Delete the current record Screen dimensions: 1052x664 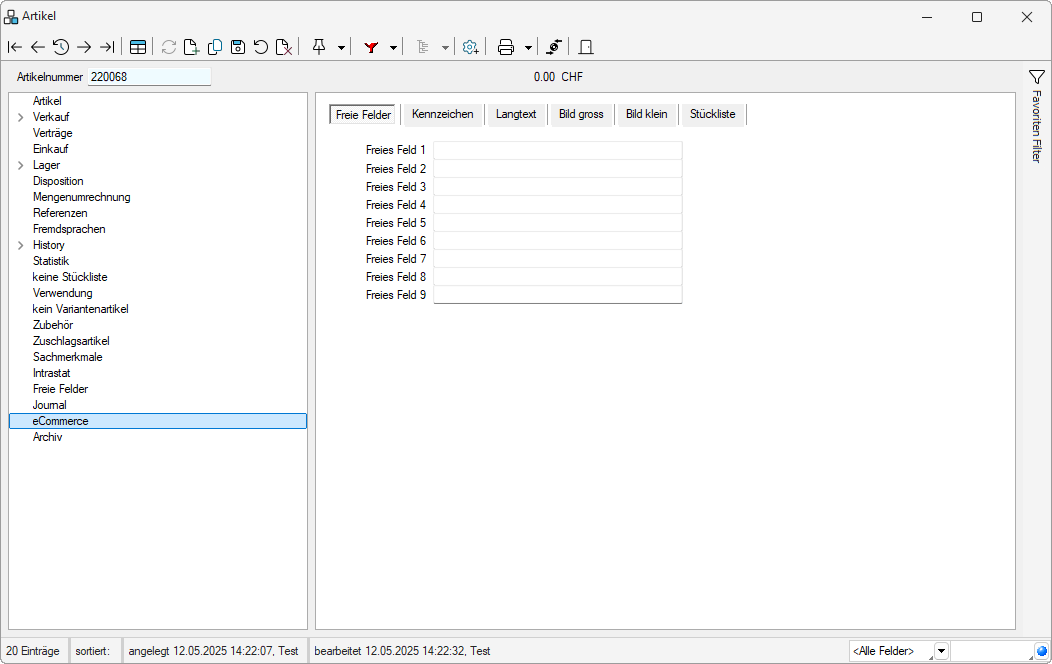284,47
